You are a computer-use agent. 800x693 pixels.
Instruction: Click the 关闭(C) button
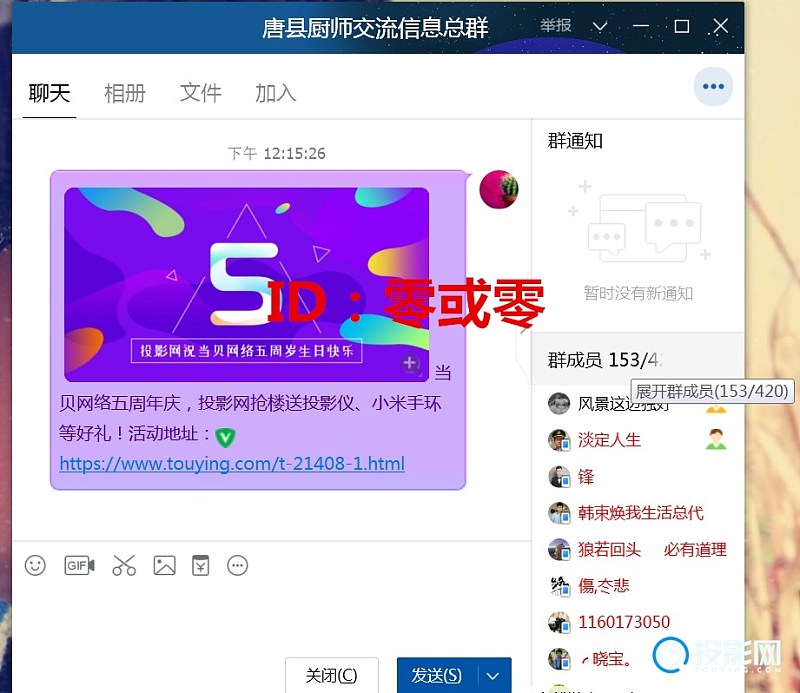332,676
